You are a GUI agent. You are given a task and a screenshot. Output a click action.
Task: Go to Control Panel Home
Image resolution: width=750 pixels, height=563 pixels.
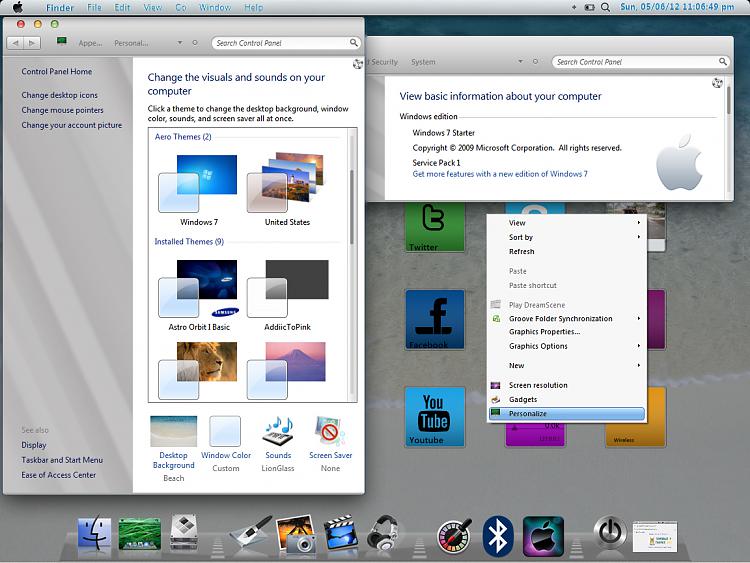56,71
